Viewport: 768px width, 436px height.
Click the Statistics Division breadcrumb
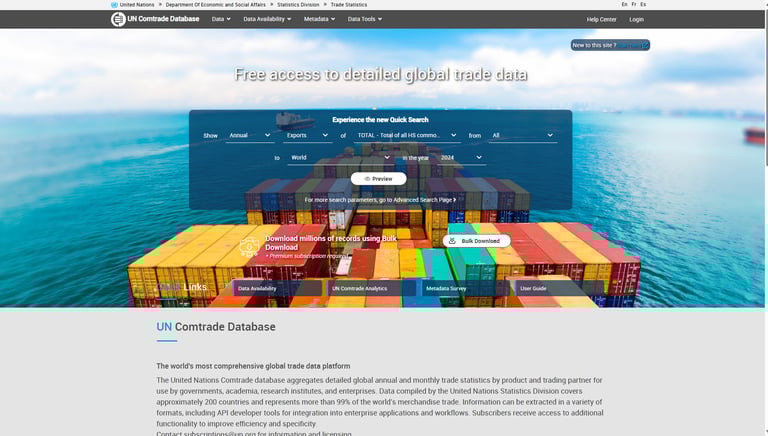298,4
